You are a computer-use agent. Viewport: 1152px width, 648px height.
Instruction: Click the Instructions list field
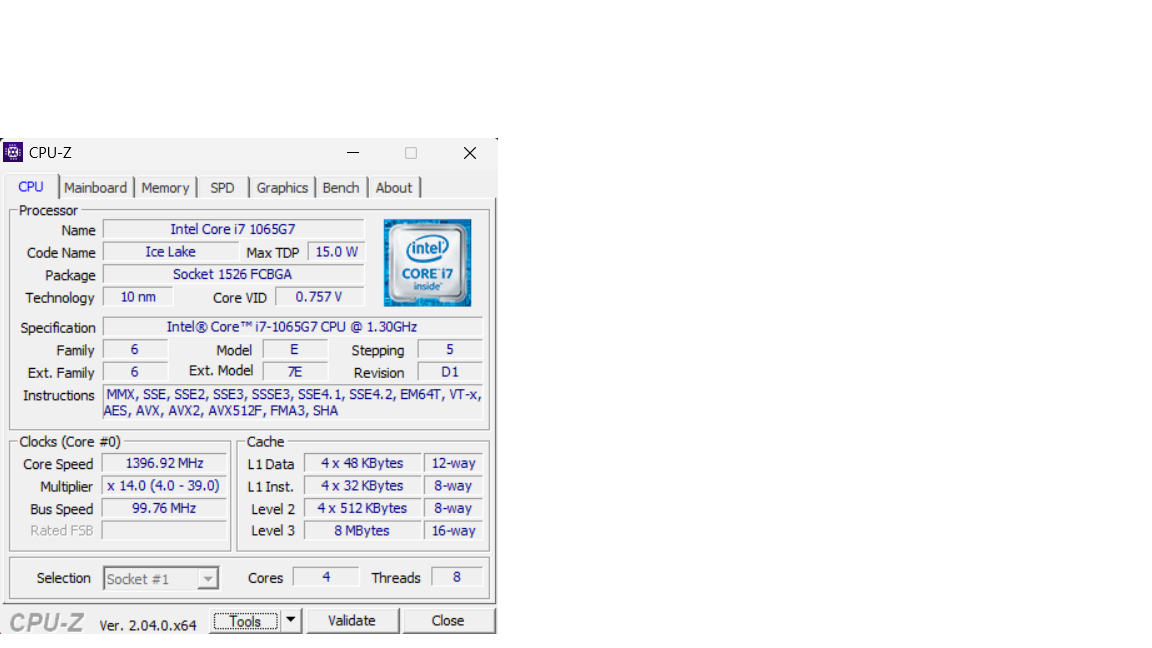(292, 403)
